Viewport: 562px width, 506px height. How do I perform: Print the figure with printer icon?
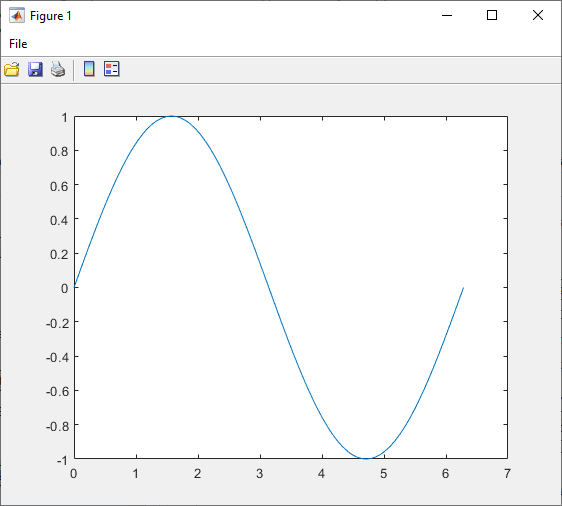point(58,69)
